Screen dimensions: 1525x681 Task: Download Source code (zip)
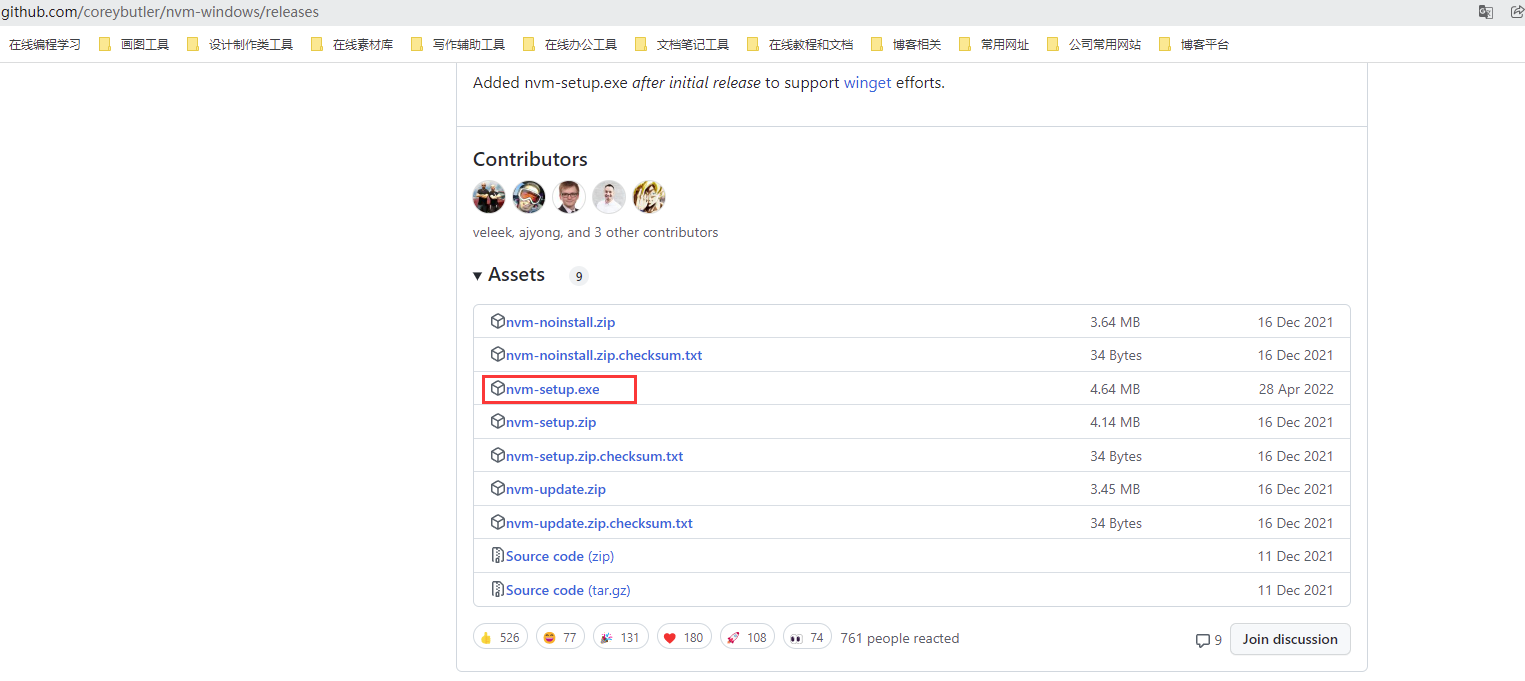[x=560, y=556]
